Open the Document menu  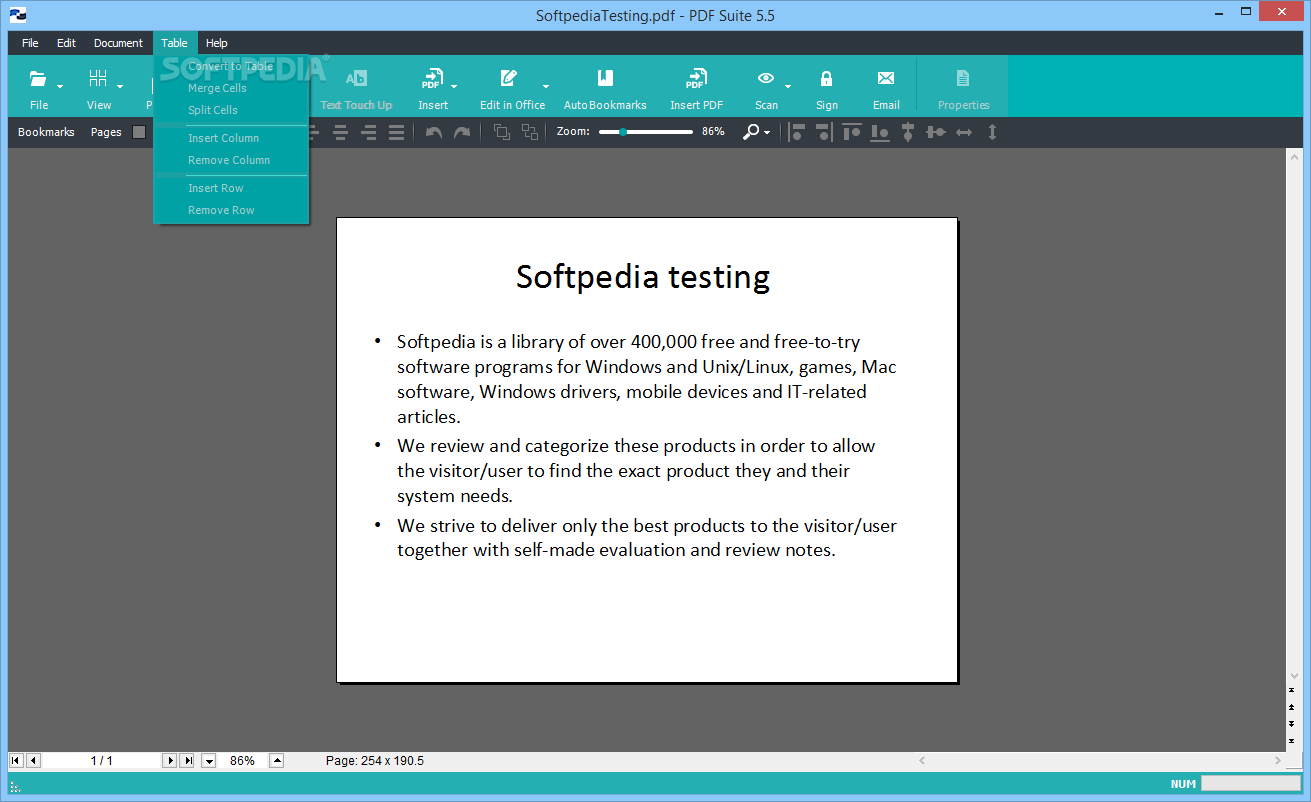(x=118, y=43)
